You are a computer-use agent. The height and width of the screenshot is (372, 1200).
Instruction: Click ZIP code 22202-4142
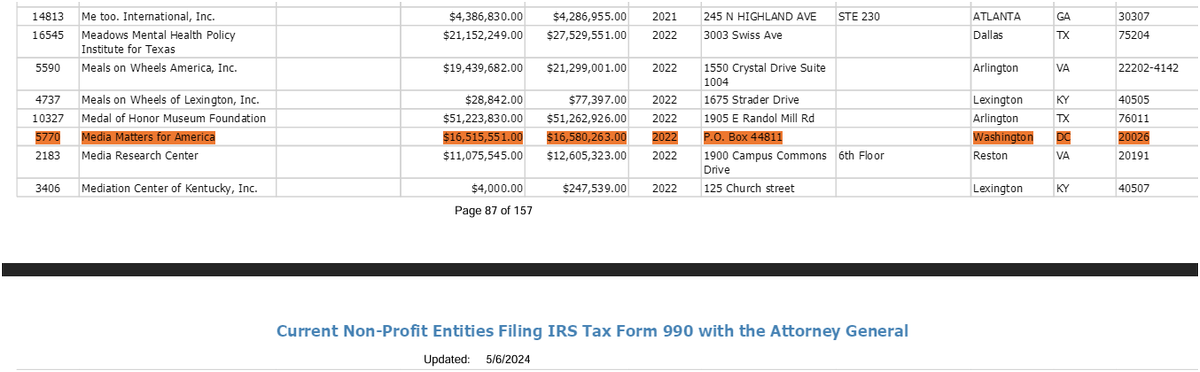pos(1149,68)
